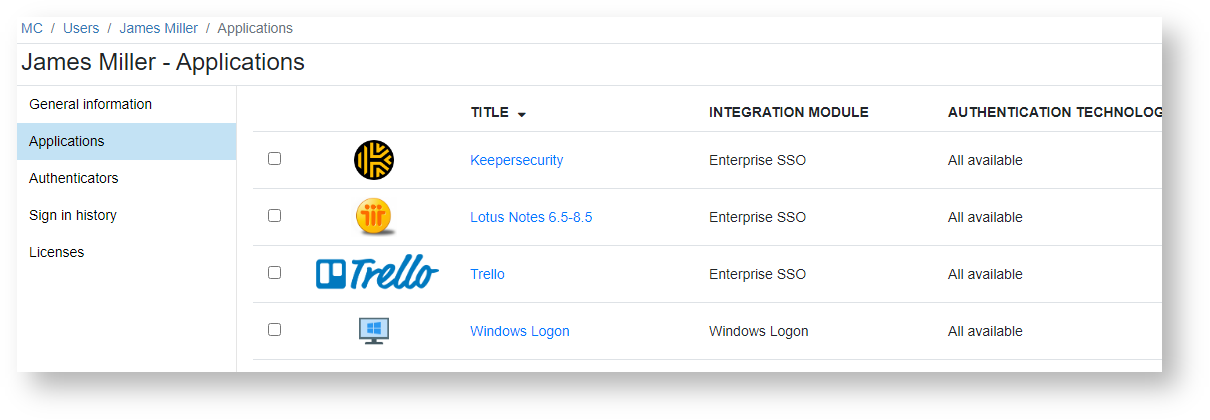
Task: Go to Licenses sidebar item
Action: click(57, 252)
